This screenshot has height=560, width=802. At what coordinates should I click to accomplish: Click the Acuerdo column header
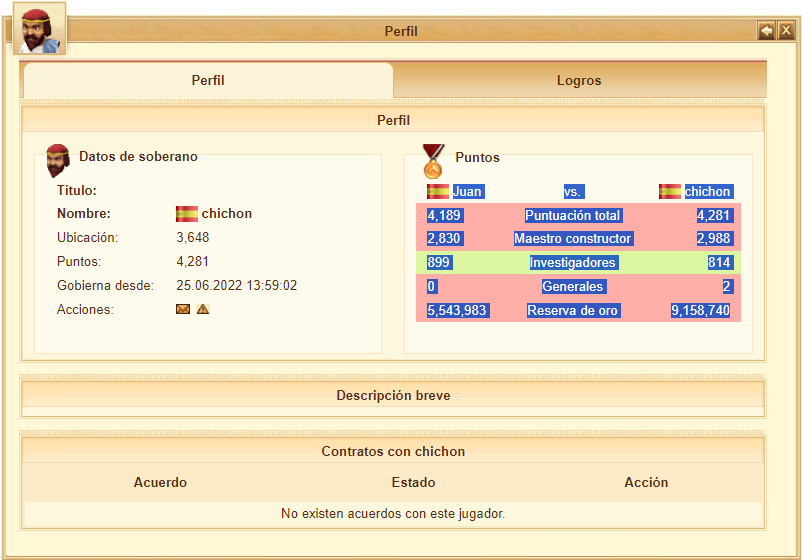[160, 482]
